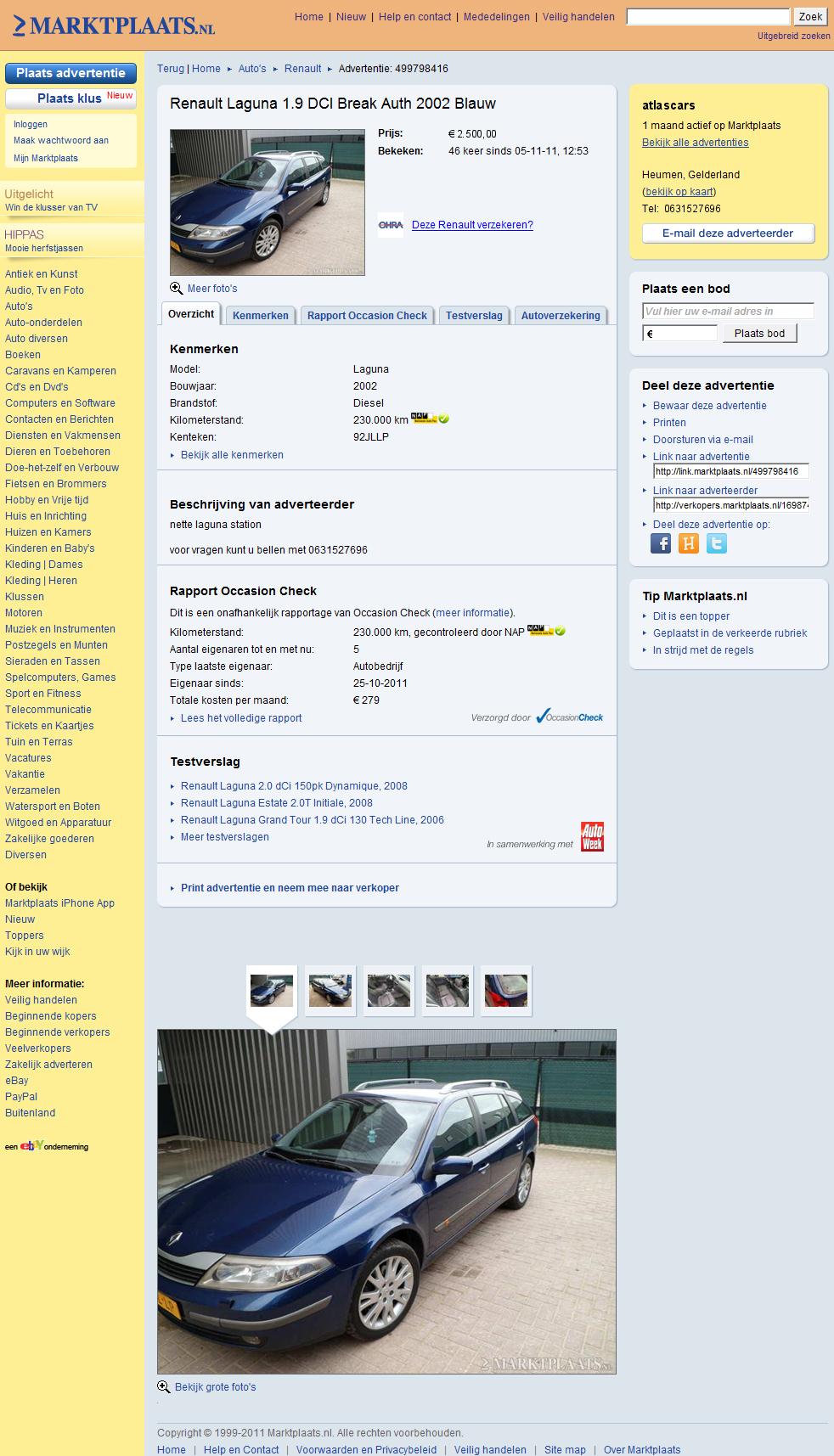Share the ad via Facebook icon
The width and height of the screenshot is (834, 1456).
tap(661, 543)
